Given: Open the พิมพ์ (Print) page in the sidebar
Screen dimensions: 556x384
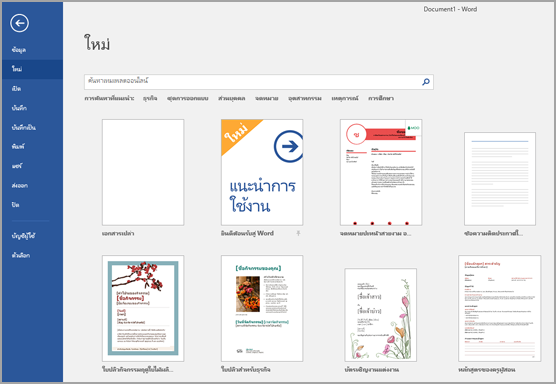Looking at the screenshot, I should [18, 146].
